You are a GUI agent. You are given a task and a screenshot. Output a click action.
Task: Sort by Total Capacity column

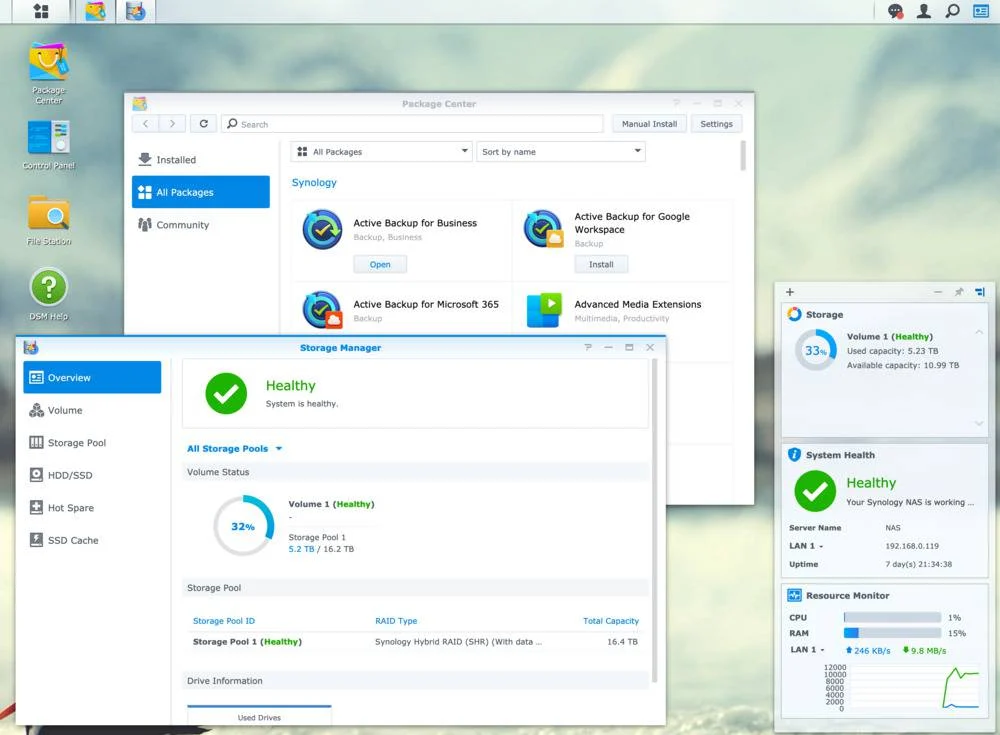pyautogui.click(x=610, y=621)
